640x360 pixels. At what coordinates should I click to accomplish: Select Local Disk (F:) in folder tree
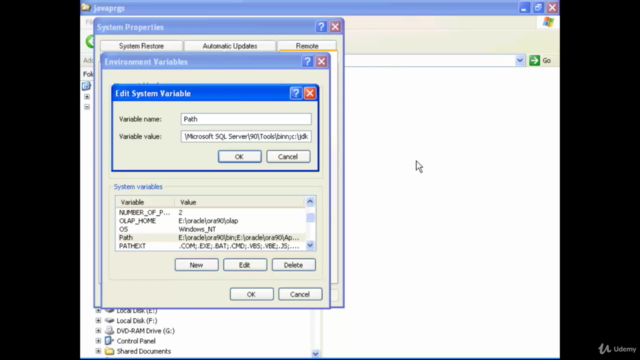[x=137, y=321]
